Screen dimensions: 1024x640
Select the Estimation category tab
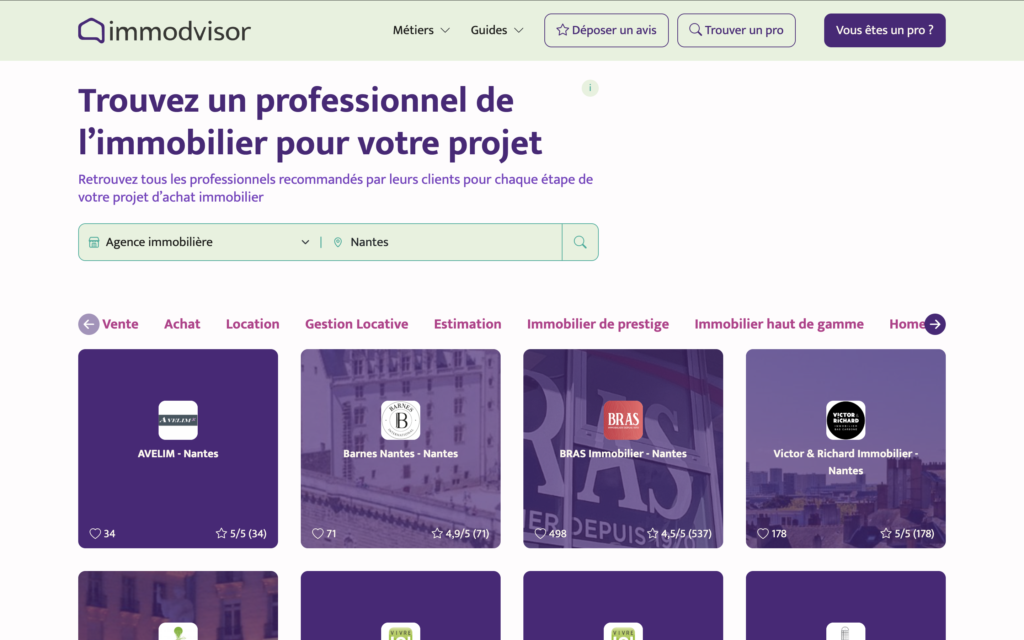pyautogui.click(x=468, y=324)
